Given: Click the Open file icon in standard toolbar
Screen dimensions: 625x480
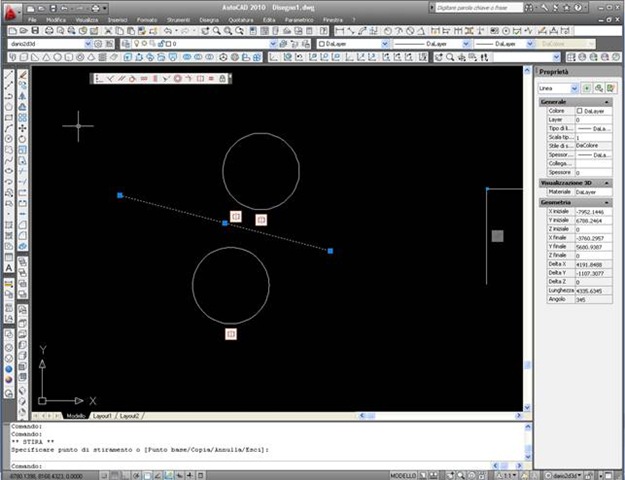Looking at the screenshot, I should (x=24, y=31).
